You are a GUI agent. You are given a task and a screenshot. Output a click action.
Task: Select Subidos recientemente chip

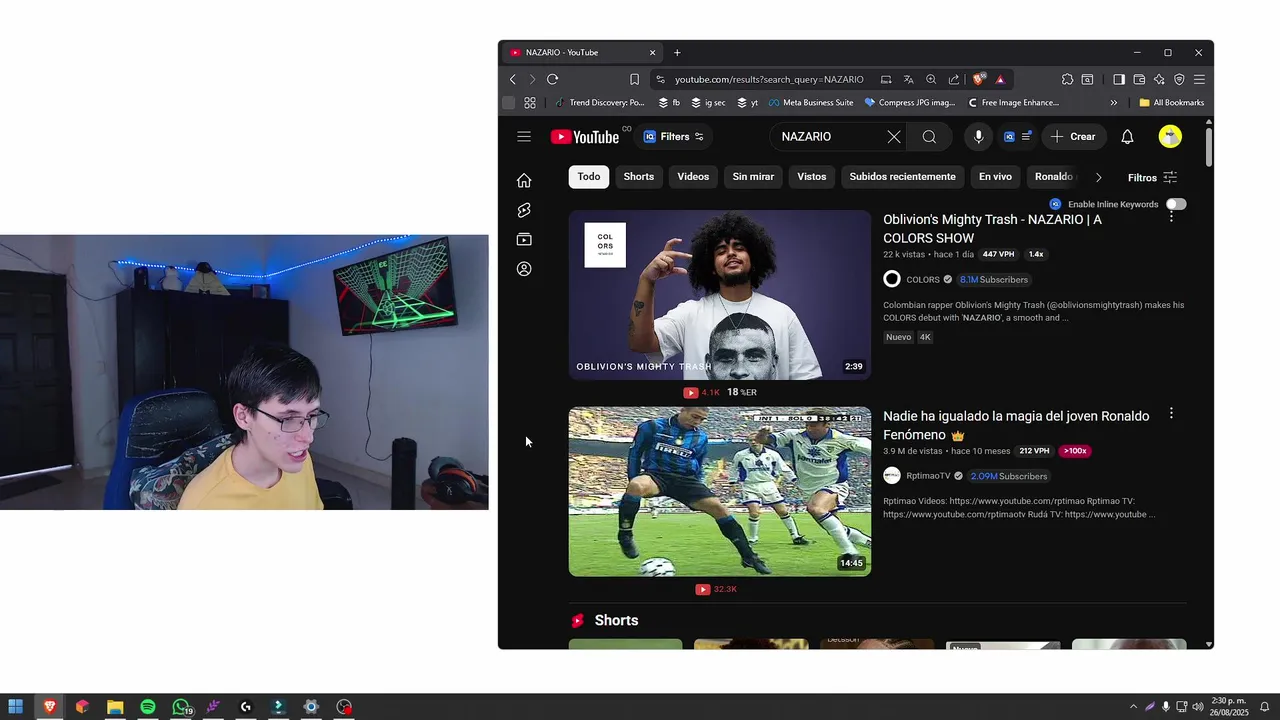coord(903,177)
